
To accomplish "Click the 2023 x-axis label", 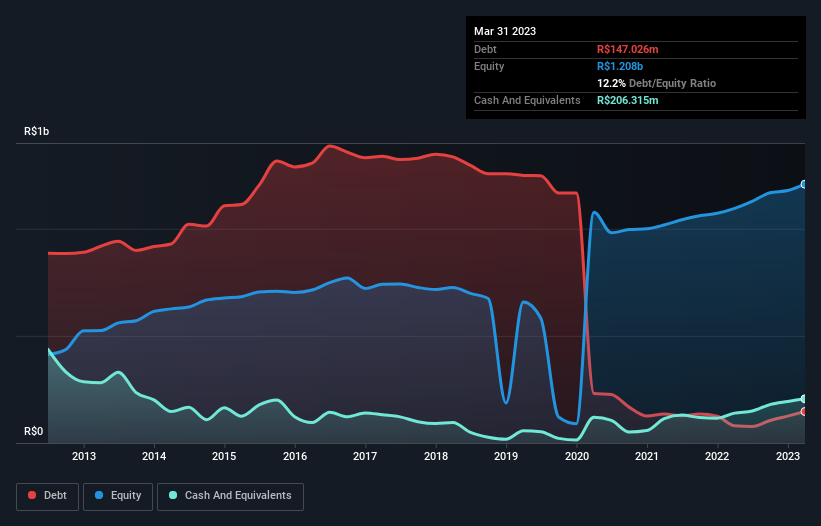I will (x=787, y=456).
